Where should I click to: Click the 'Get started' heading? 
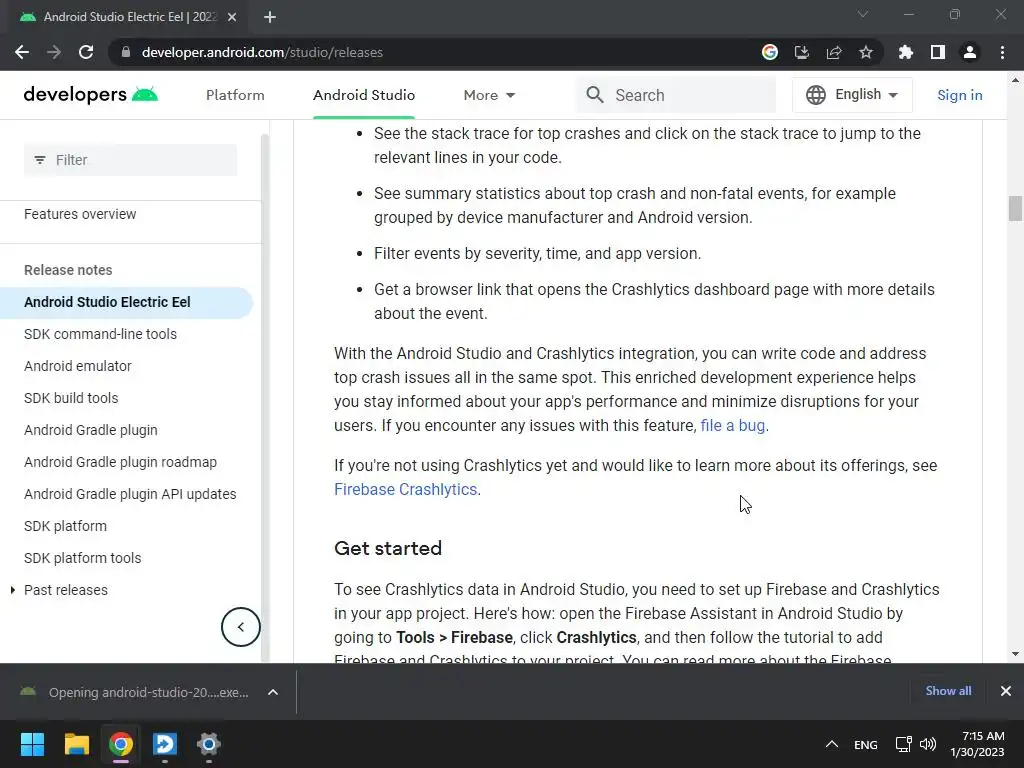(388, 549)
